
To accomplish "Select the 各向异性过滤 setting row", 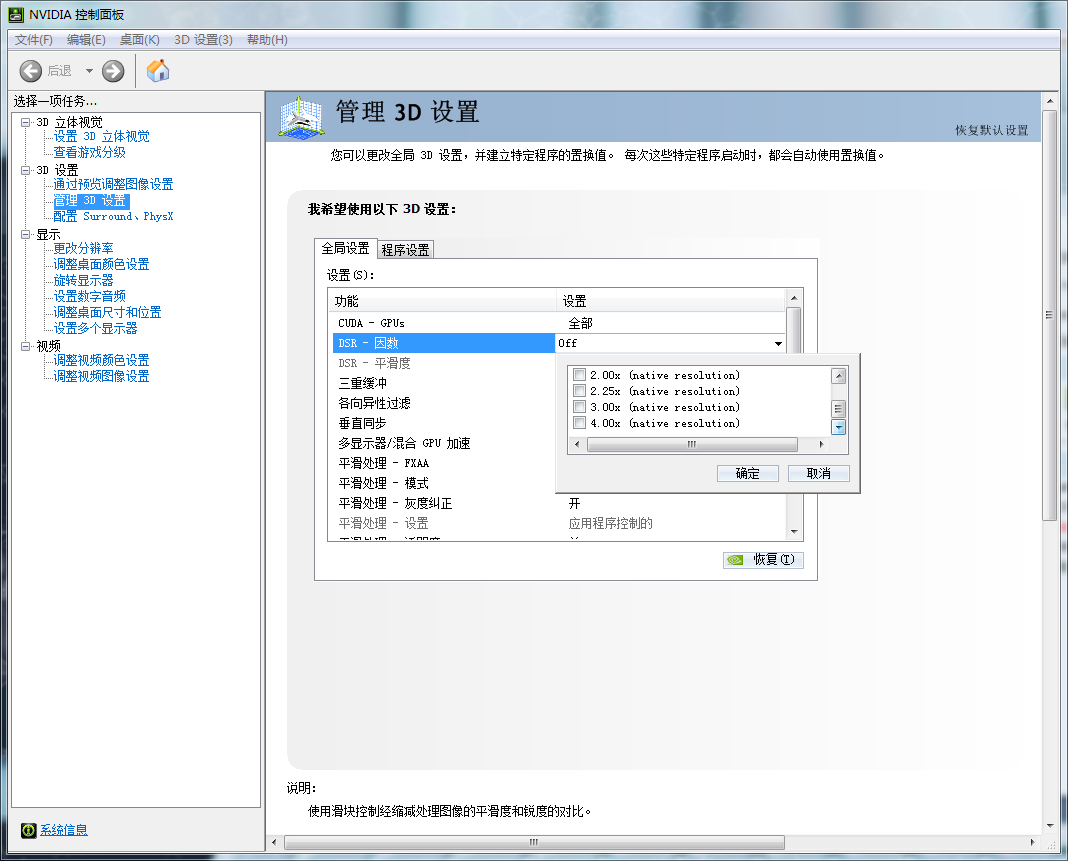I will click(x=443, y=403).
